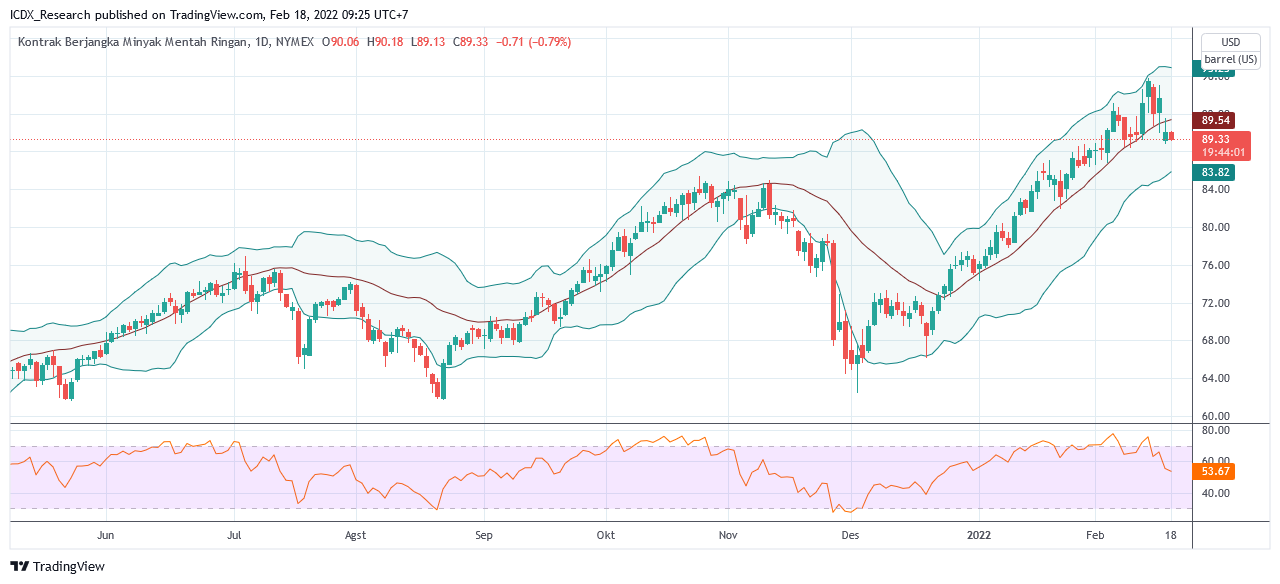The width and height of the screenshot is (1280, 584).
Task: Click the red 89.33 current price label
Action: click(x=1221, y=146)
